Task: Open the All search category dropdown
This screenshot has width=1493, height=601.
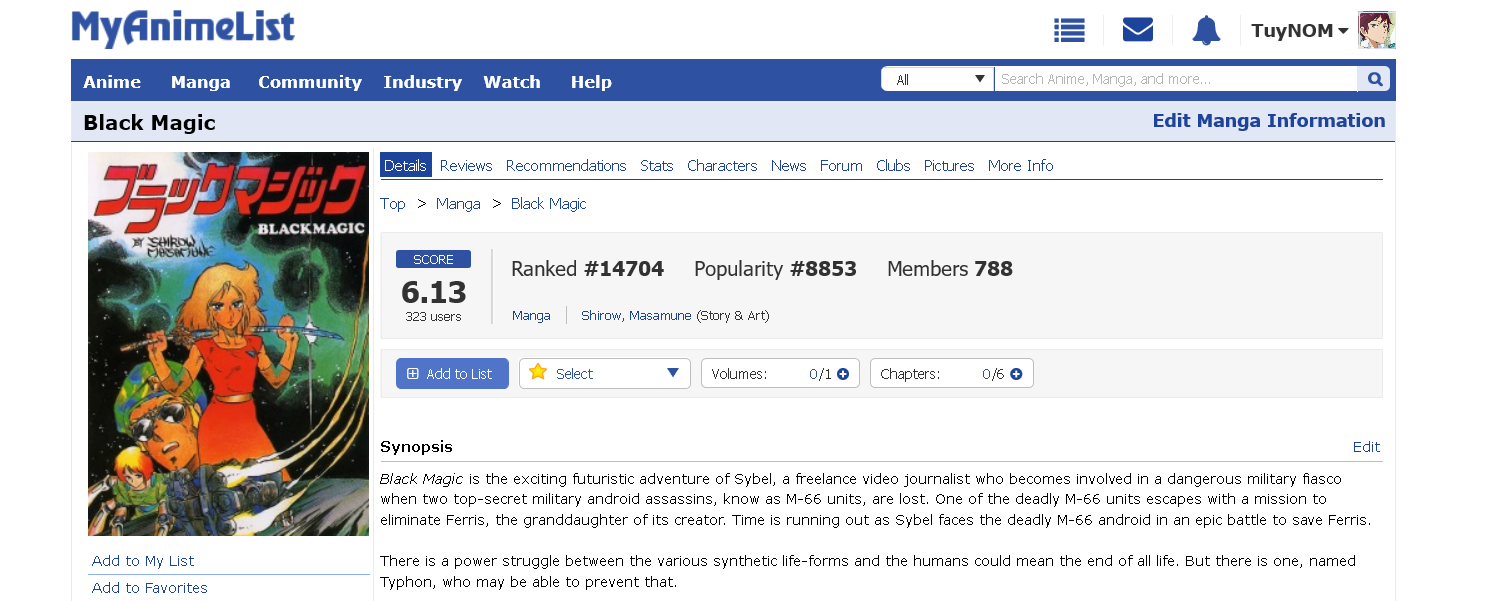Action: coord(937,79)
